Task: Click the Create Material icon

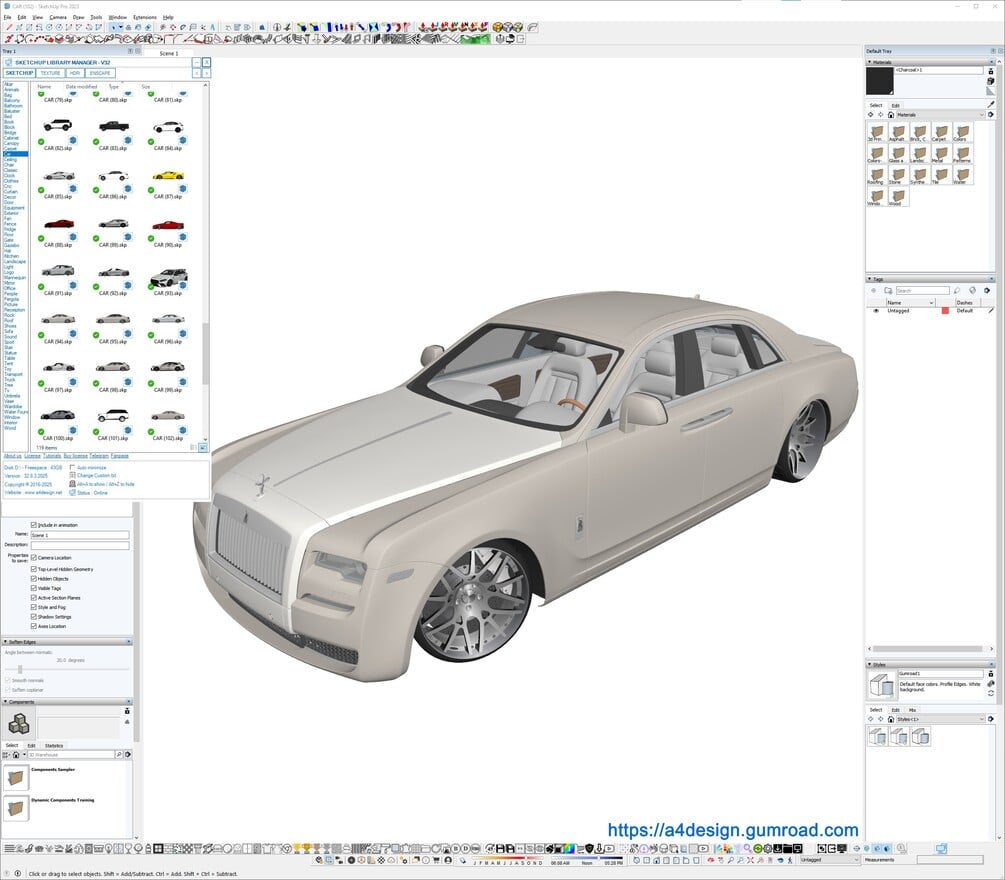Action: tap(991, 81)
